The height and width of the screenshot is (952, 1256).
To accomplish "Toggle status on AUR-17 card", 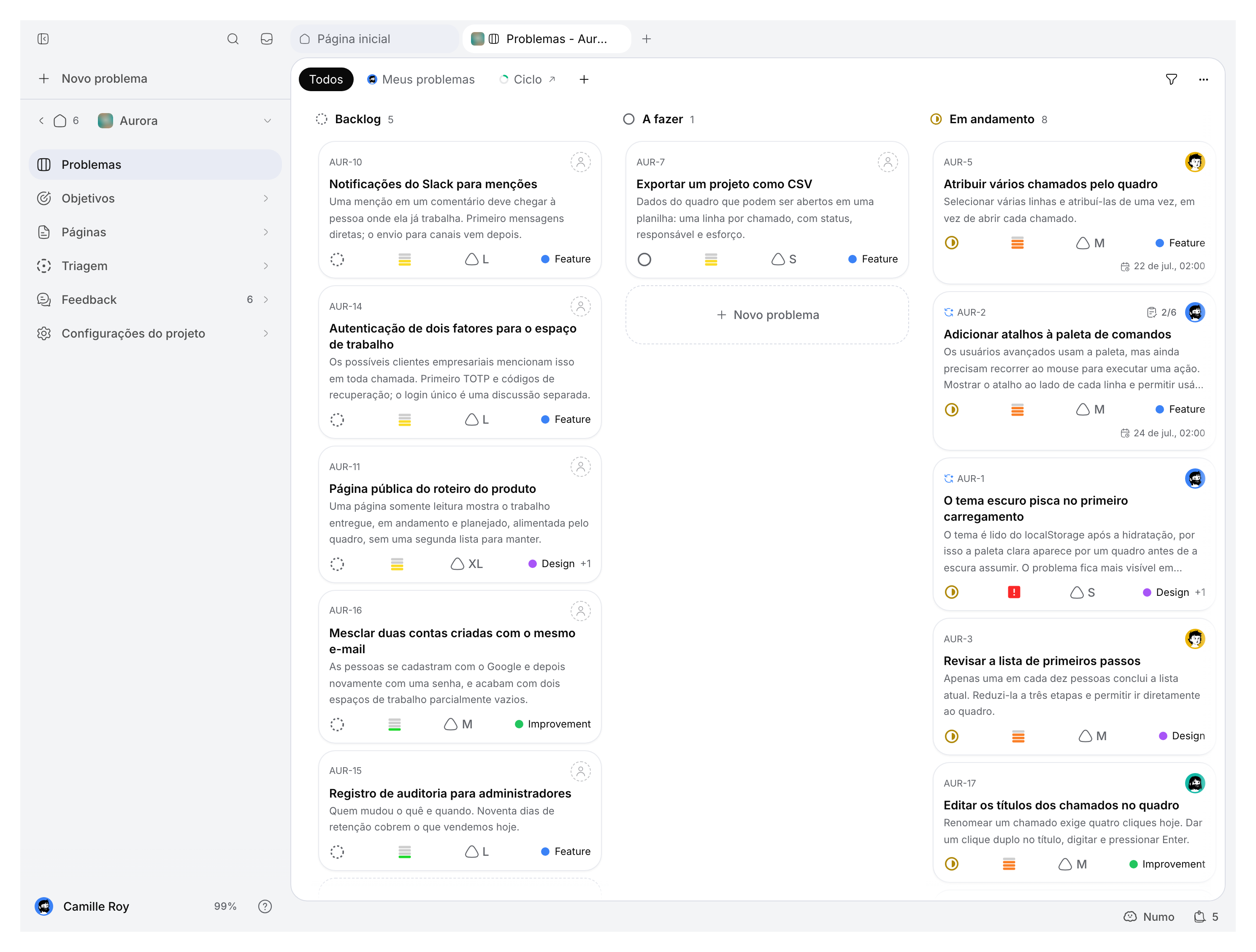I will coord(952,864).
